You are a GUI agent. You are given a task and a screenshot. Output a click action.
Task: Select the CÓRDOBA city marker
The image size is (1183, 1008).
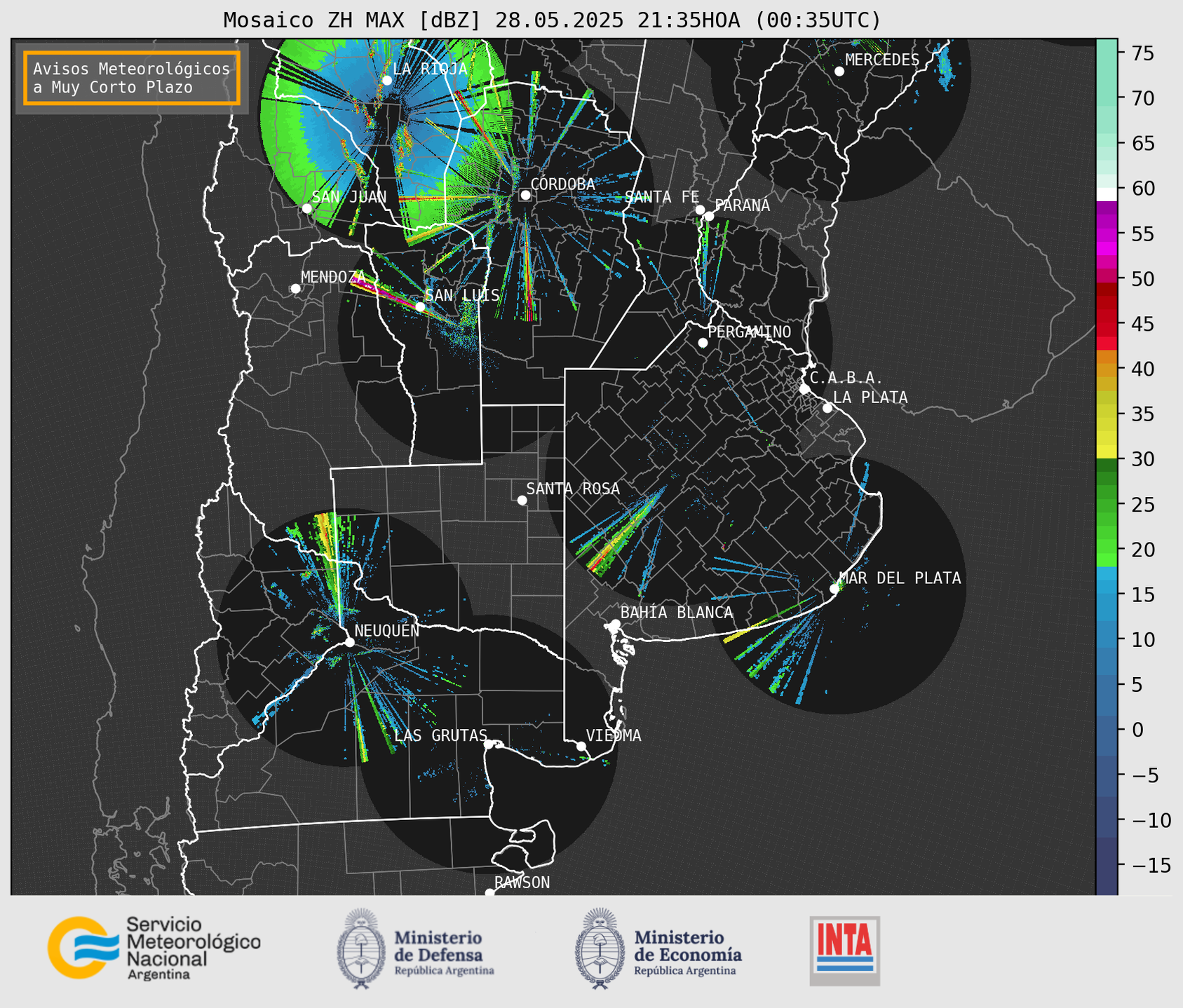525,195
